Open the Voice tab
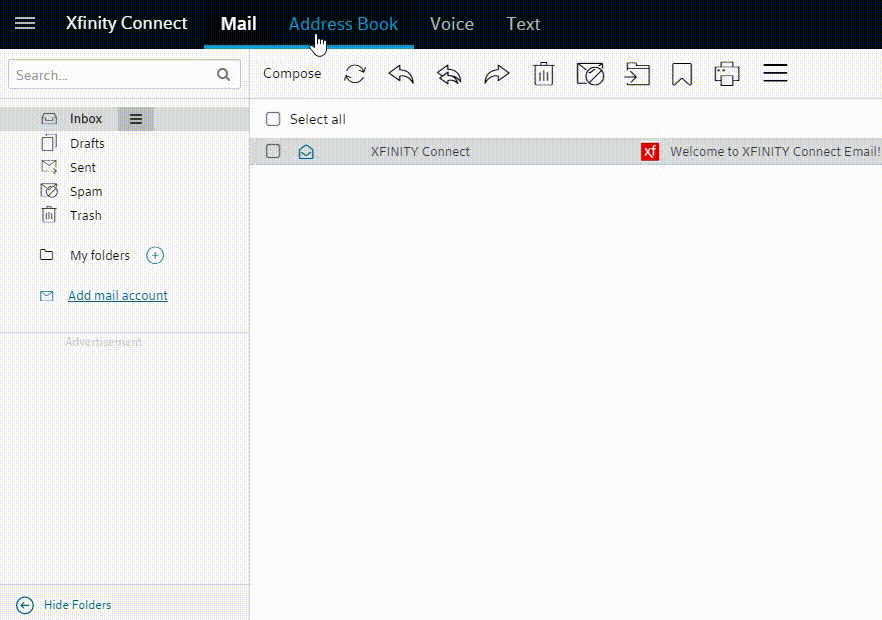Screen dimensions: 882x620 tap(452, 24)
